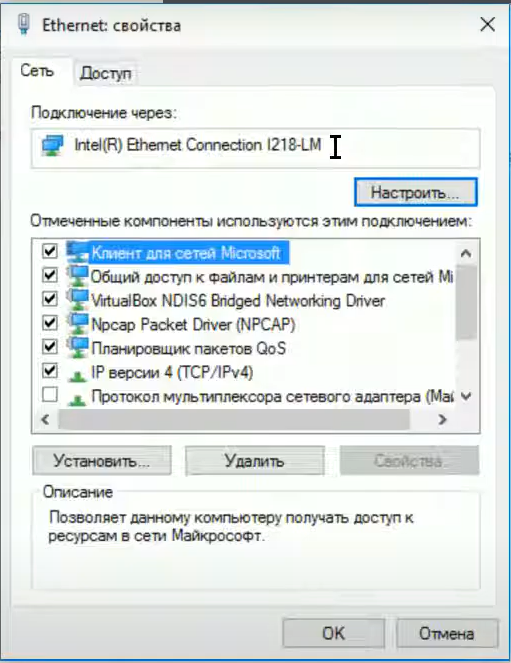The image size is (511, 663).
Task: Click the component list scroll-down arrow
Action: [466, 397]
